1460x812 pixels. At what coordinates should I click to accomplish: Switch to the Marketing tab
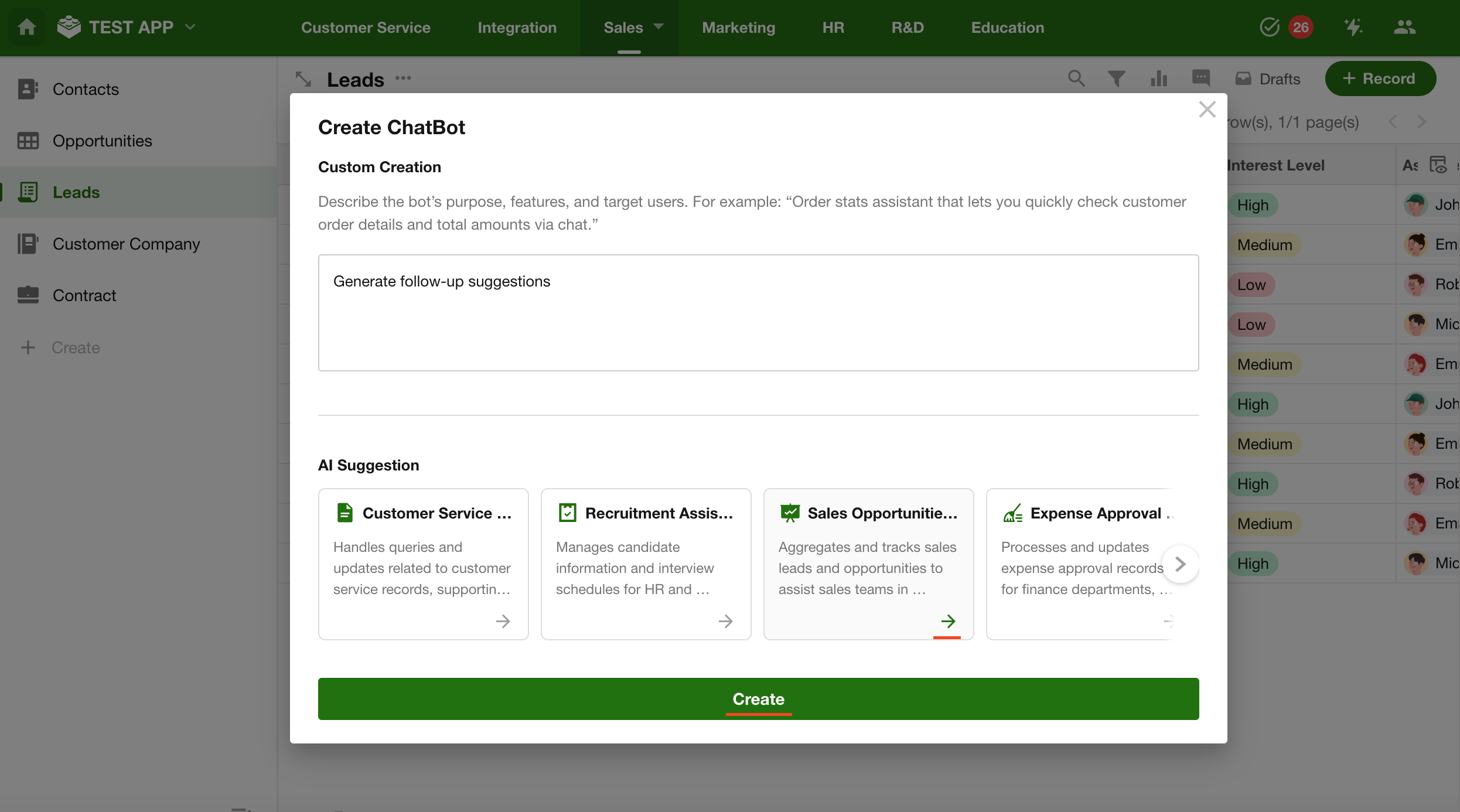coord(738,28)
